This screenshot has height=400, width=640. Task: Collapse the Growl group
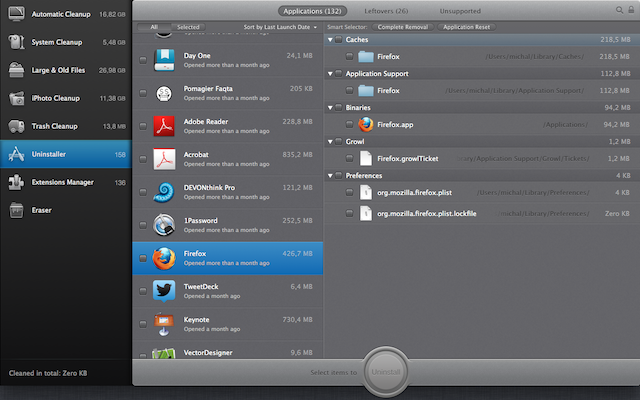330,142
